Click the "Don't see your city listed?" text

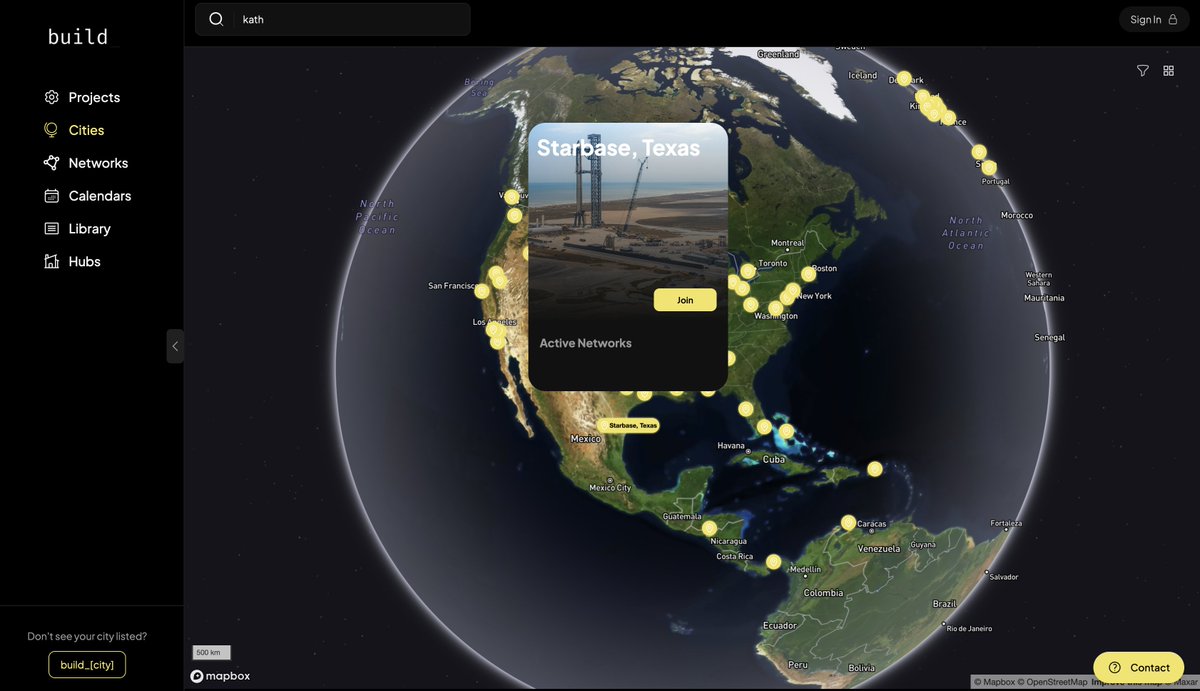tap(87, 636)
